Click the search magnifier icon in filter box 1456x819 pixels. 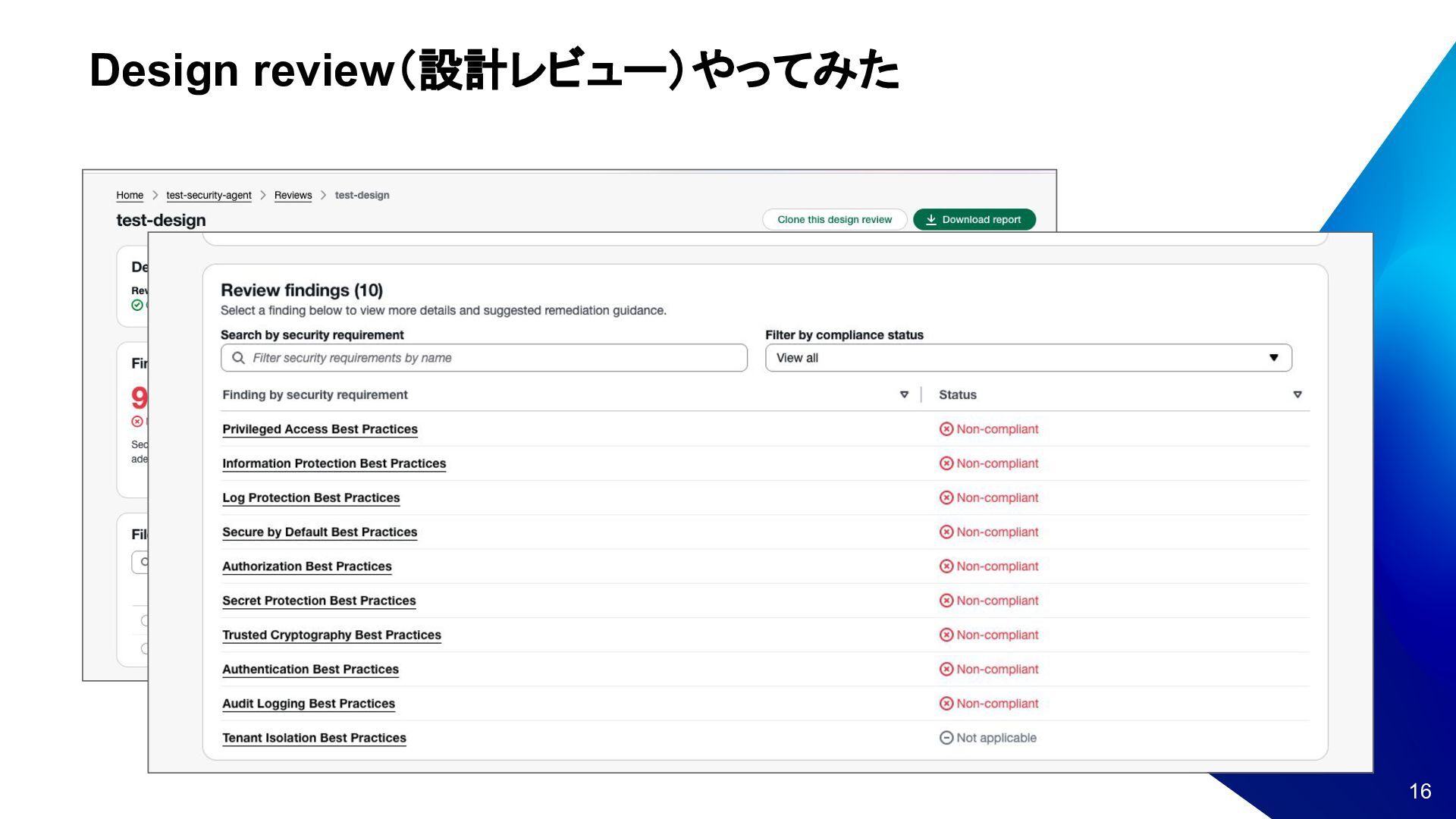pos(238,358)
